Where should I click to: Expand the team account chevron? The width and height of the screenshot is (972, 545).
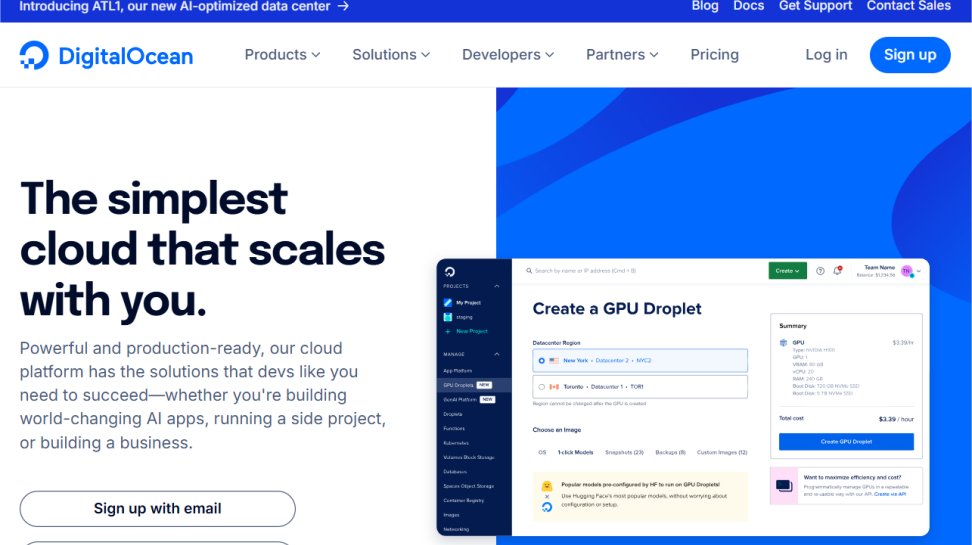point(919,271)
